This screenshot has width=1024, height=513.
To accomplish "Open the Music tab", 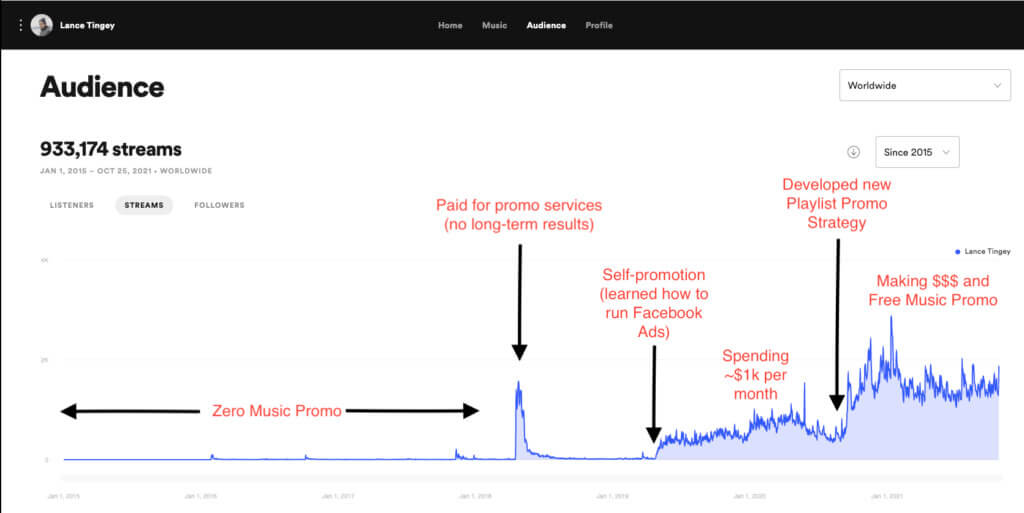I will [494, 25].
